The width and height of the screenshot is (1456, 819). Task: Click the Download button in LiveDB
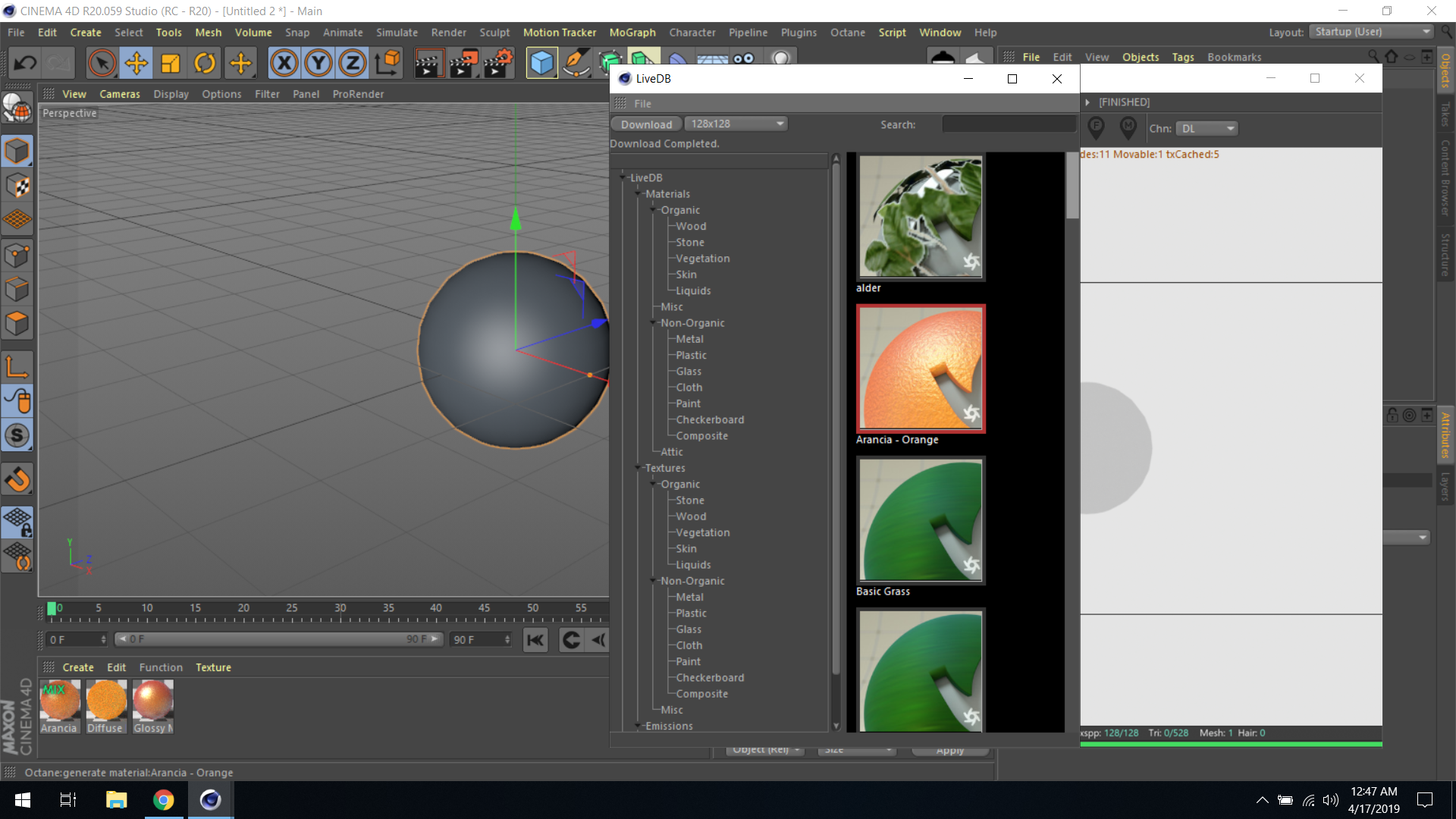pos(646,124)
